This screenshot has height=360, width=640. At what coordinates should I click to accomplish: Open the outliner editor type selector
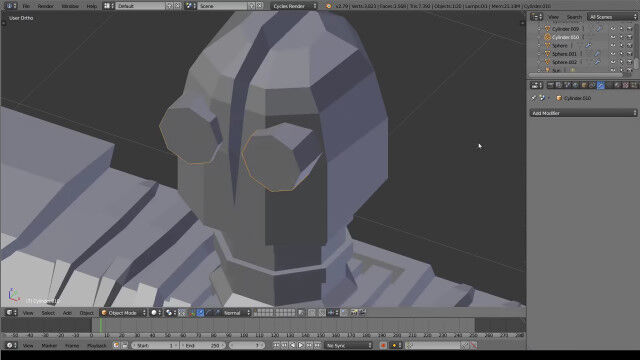(x=536, y=17)
